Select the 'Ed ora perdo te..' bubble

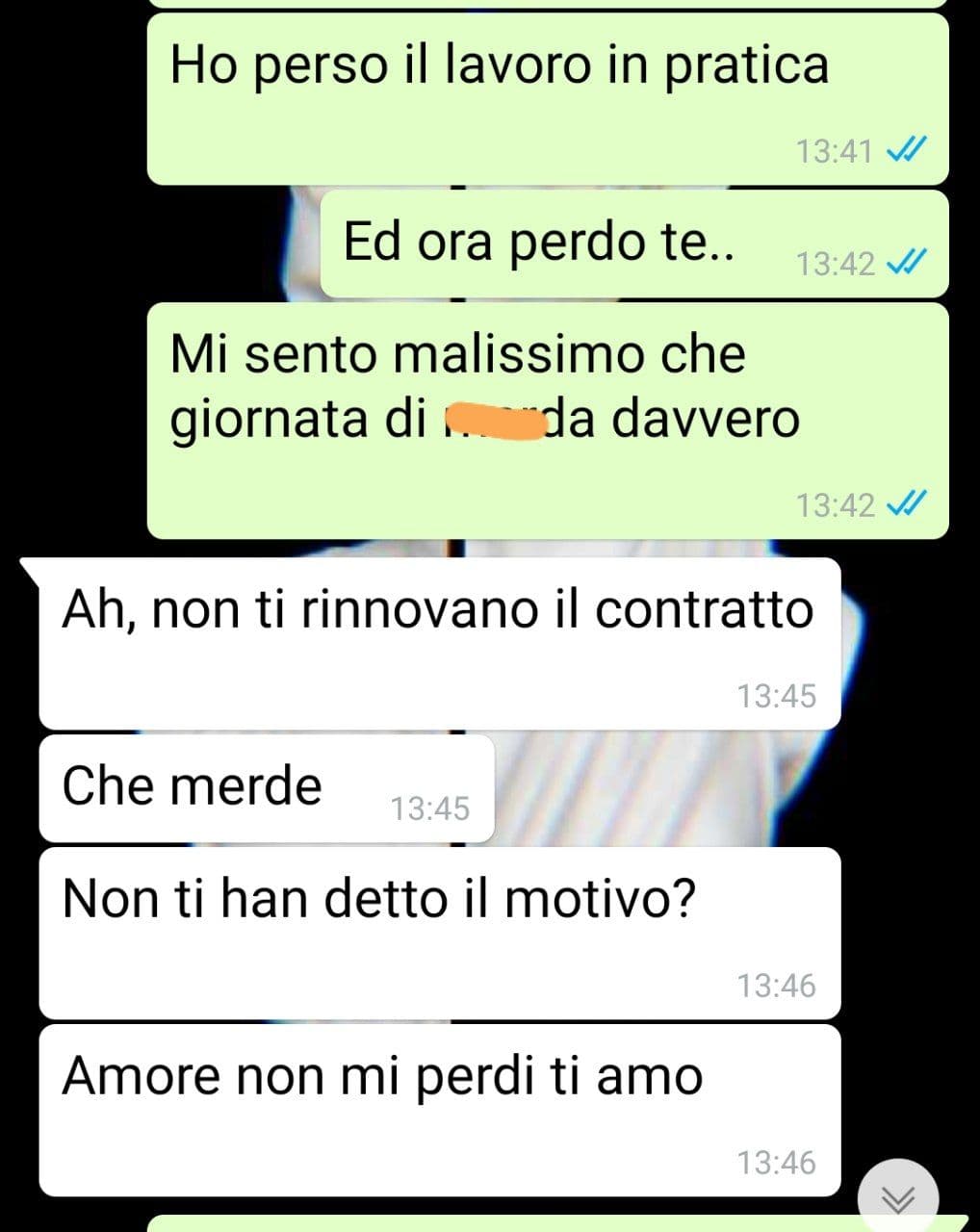click(x=634, y=244)
